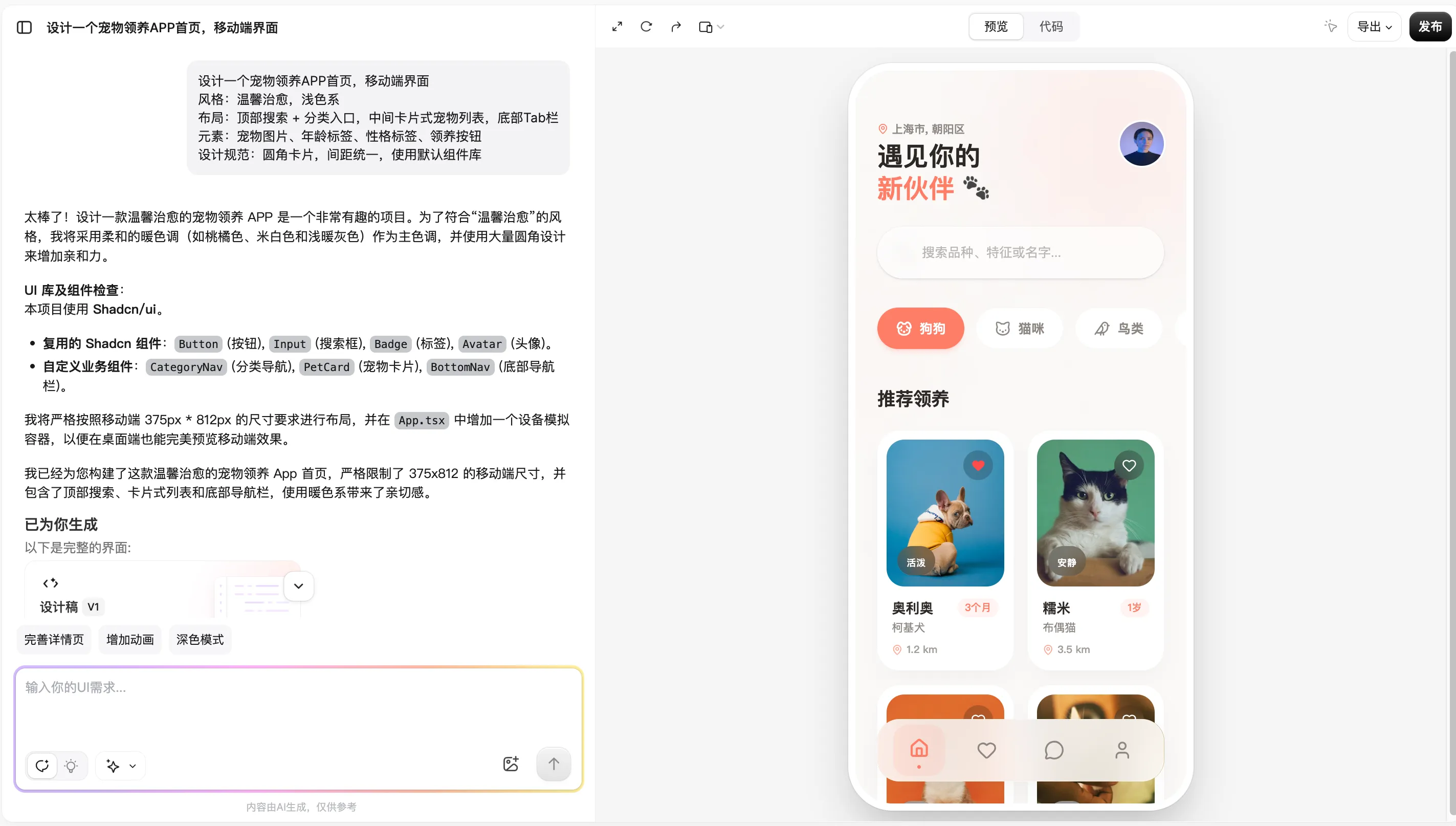Toggle the sidebar panel icon
This screenshot has width=1456, height=826.
[x=24, y=27]
